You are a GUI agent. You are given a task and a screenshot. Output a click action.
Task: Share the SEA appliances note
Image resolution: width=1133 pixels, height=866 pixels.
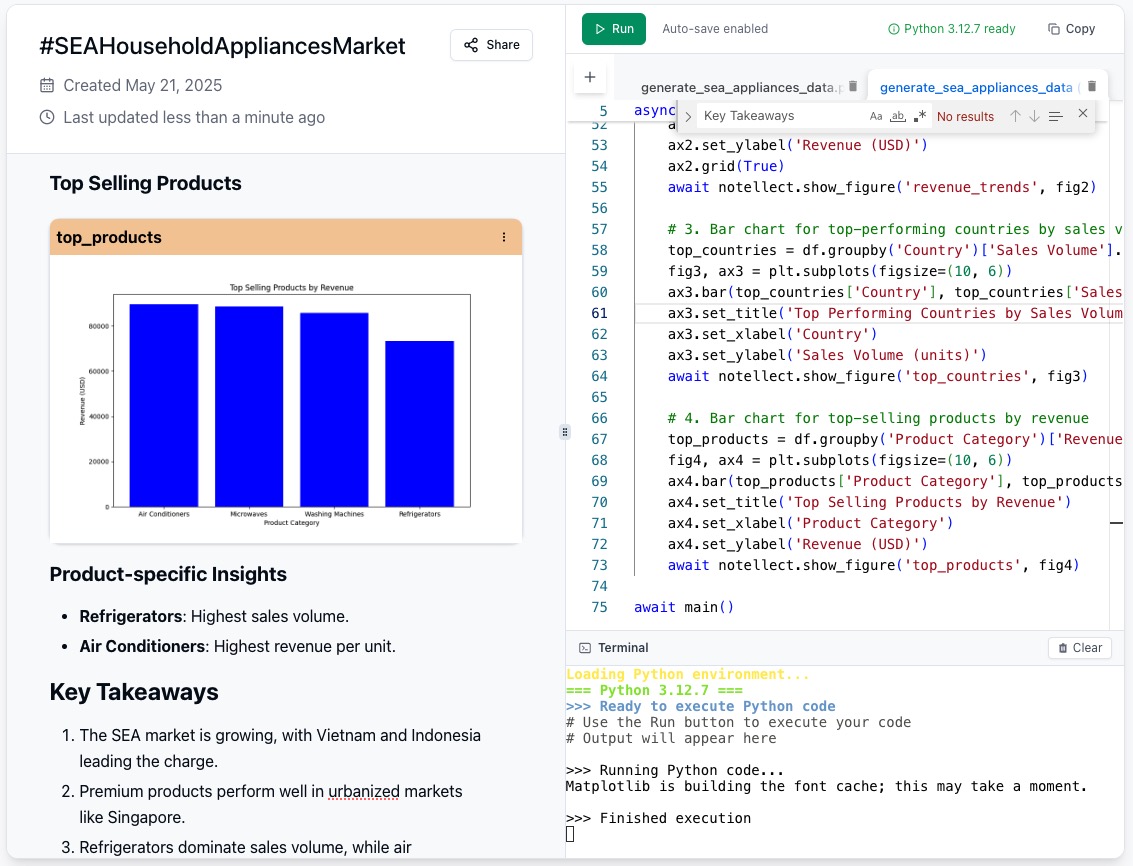(491, 45)
